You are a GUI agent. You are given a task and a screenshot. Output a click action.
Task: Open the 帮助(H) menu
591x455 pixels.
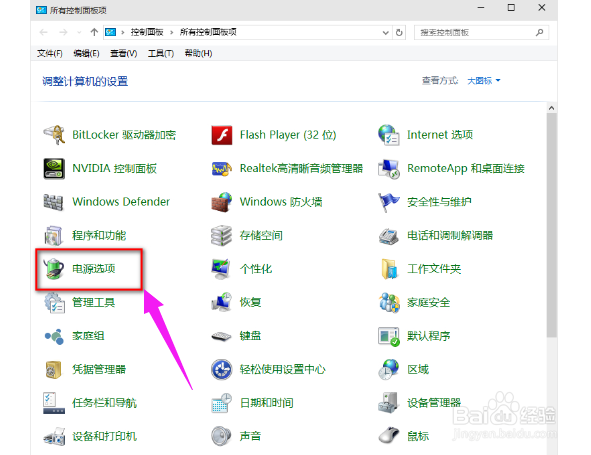click(198, 54)
